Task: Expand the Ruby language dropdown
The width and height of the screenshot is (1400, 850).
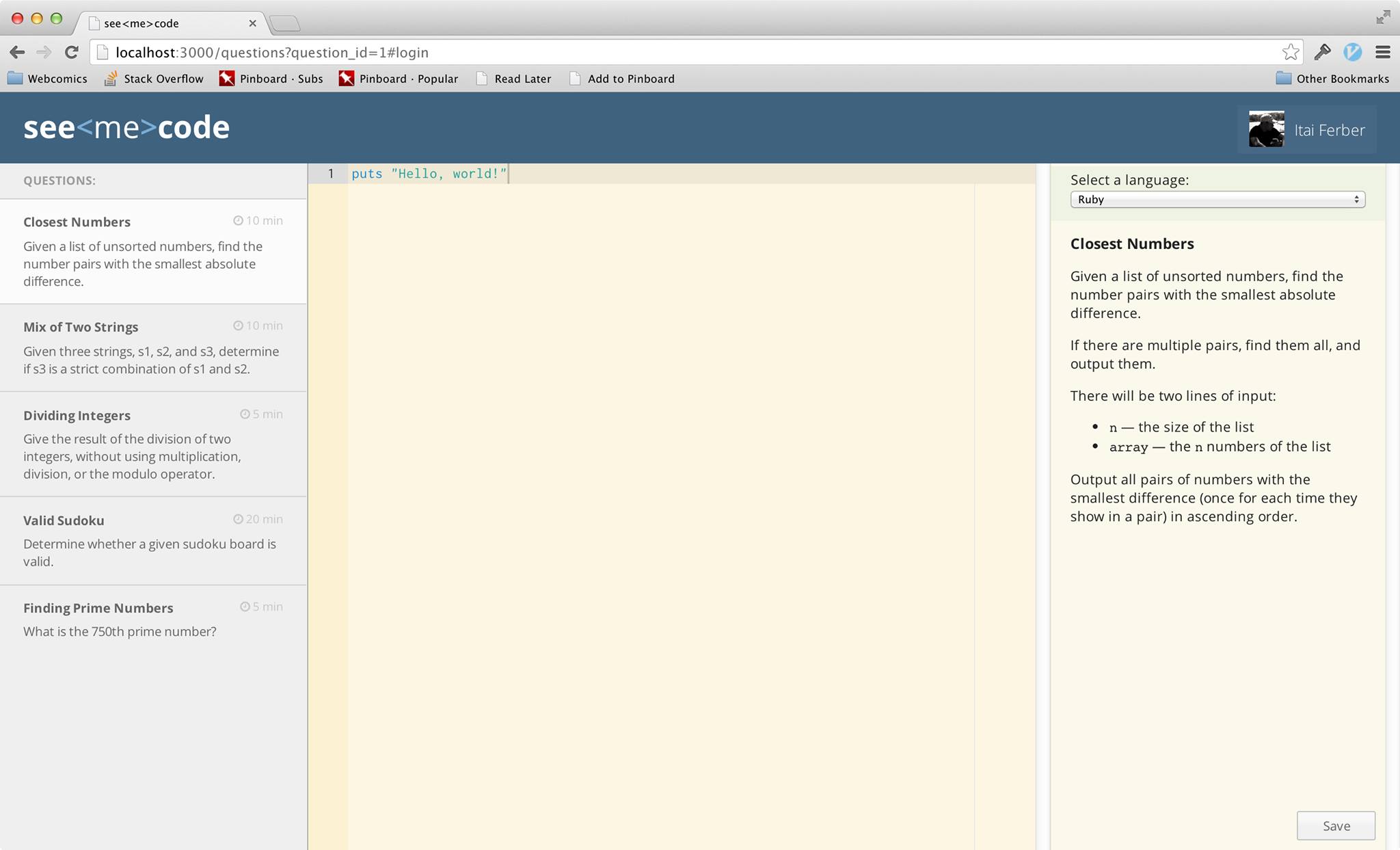Action: (x=1217, y=200)
